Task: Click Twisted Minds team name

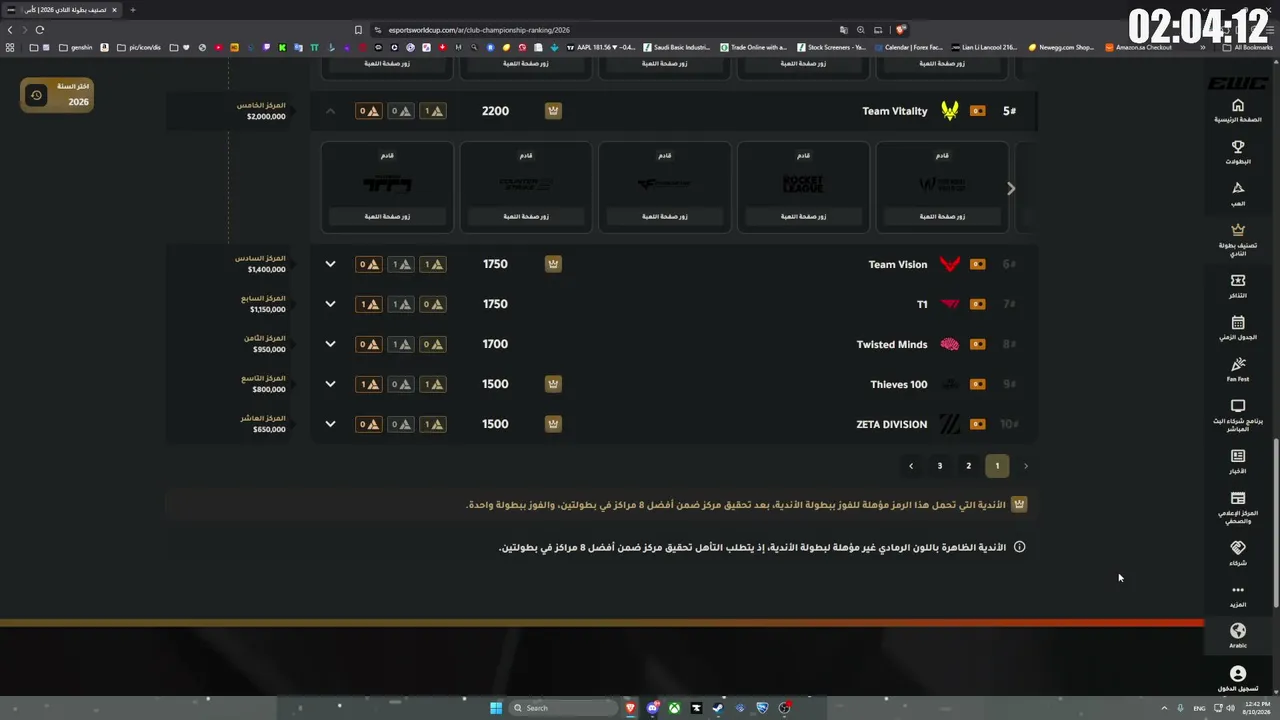Action: 892,344
